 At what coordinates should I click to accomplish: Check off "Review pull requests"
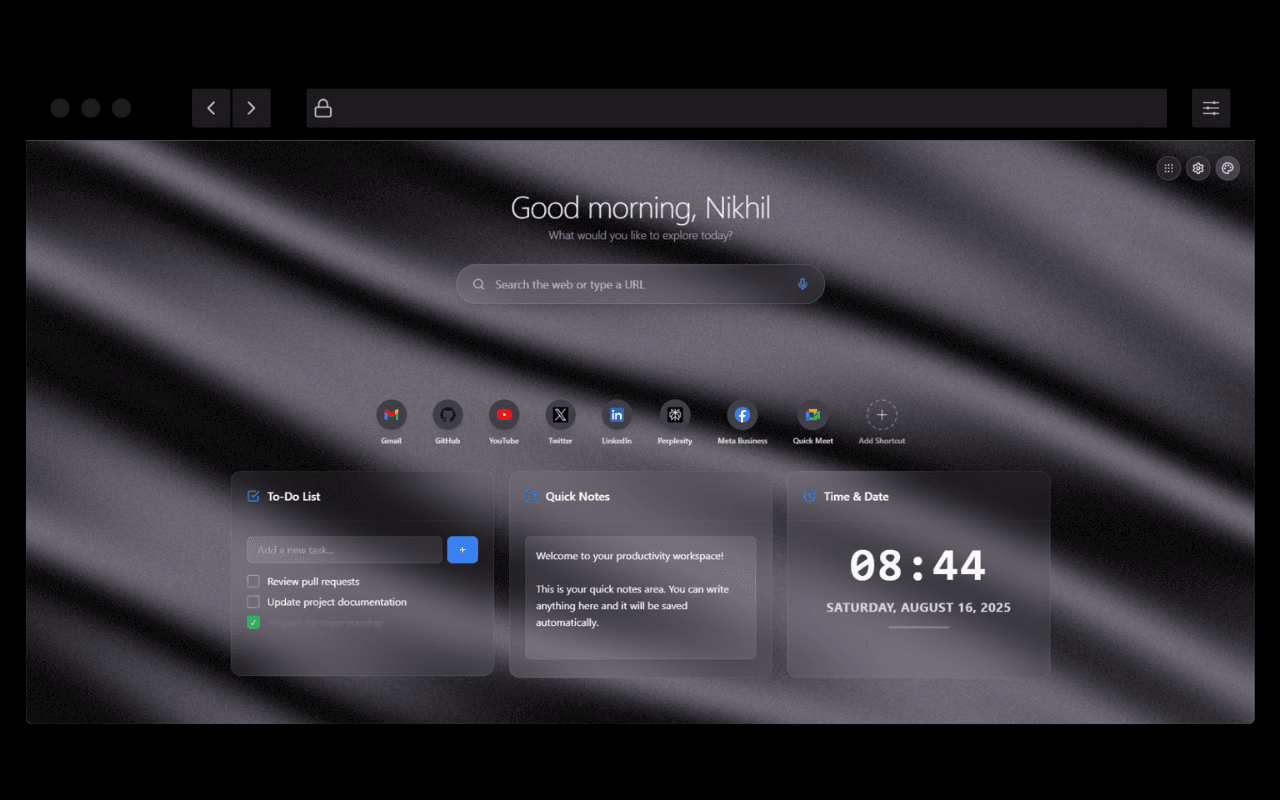click(x=253, y=581)
